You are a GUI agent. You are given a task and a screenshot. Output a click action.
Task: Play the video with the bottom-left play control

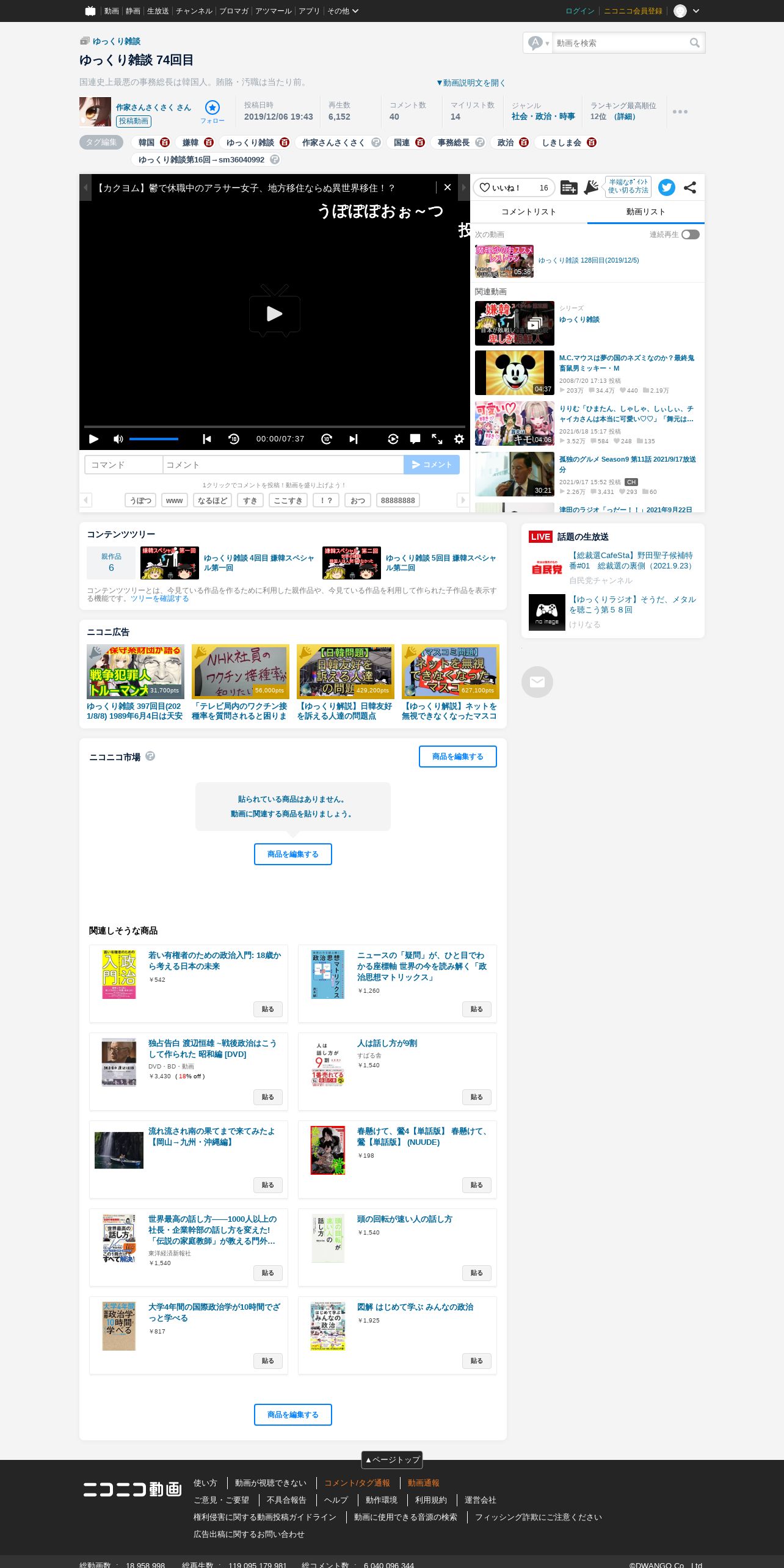[93, 438]
